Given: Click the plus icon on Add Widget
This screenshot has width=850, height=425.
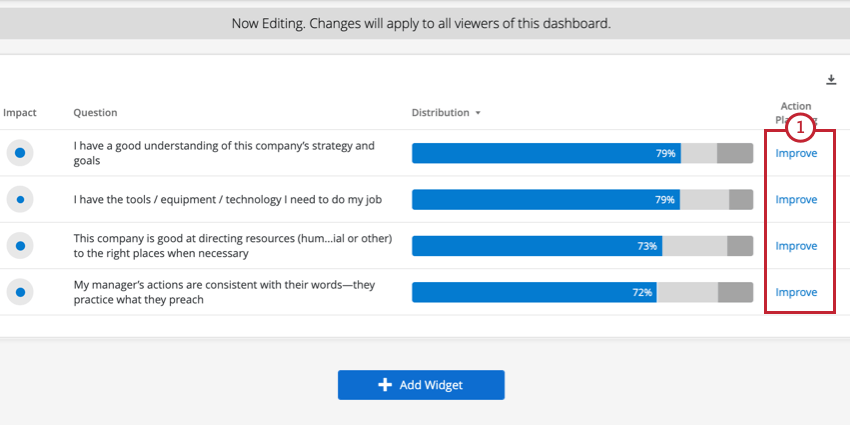Looking at the screenshot, I should (385, 385).
